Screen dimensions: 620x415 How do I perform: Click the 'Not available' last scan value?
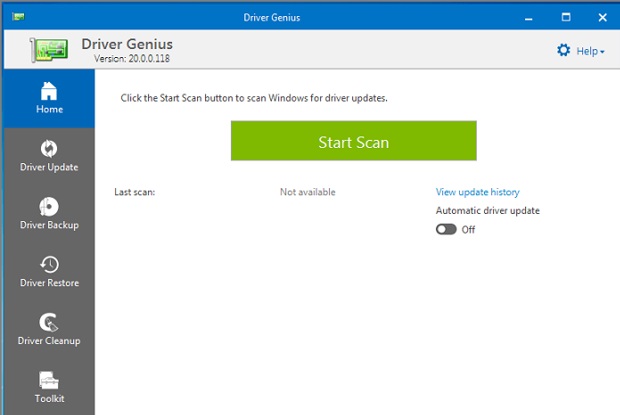point(308,192)
